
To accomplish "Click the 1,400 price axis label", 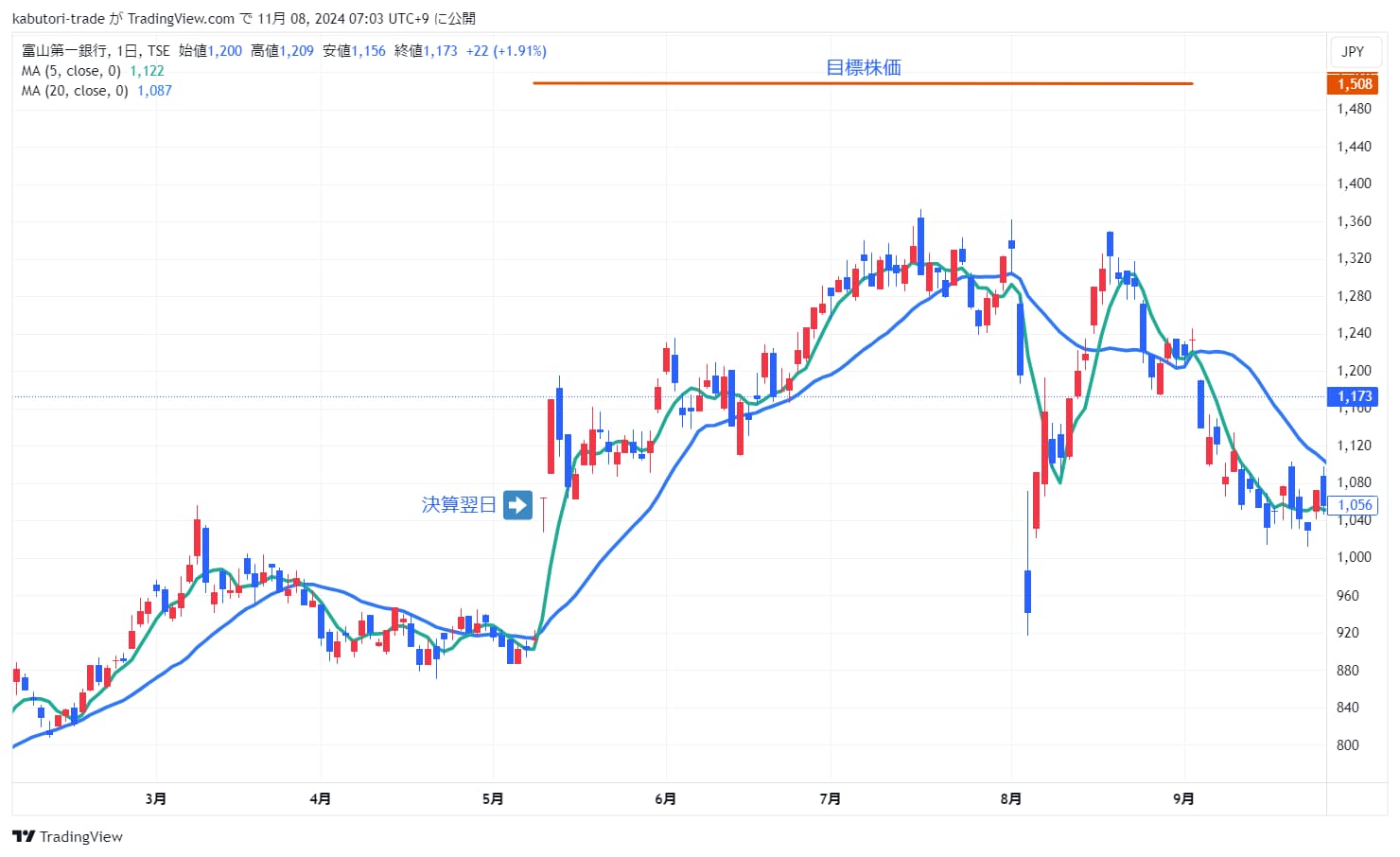I will point(1354,184).
